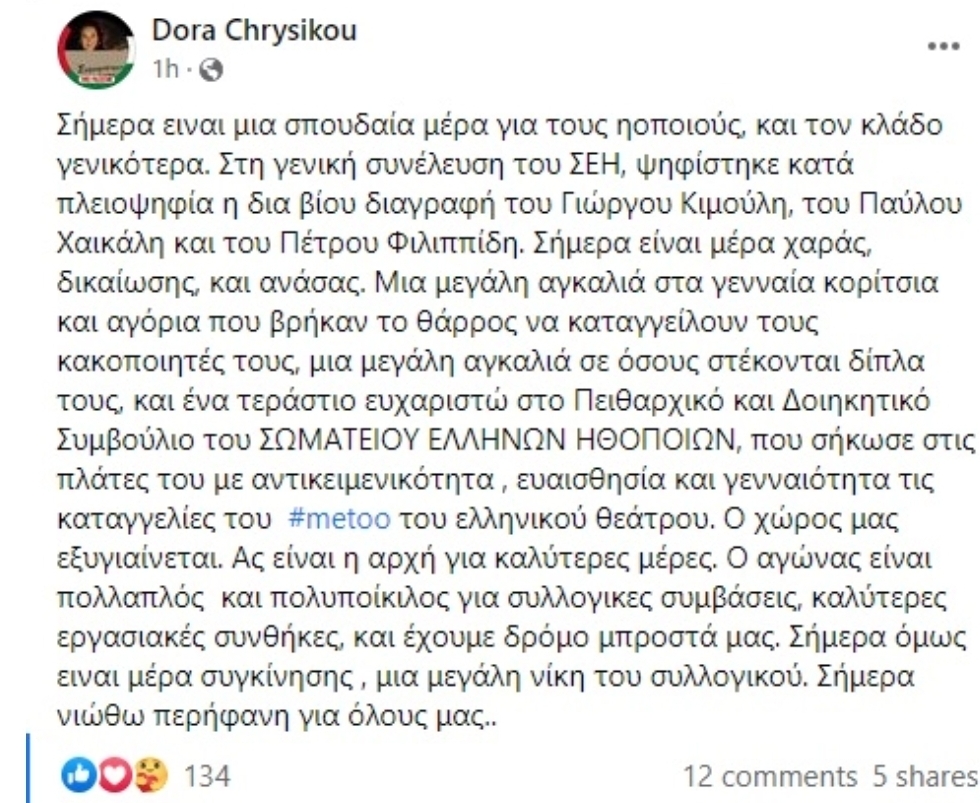Open the Dora Chrysikou profile name link
980x803 pixels.
point(254,29)
